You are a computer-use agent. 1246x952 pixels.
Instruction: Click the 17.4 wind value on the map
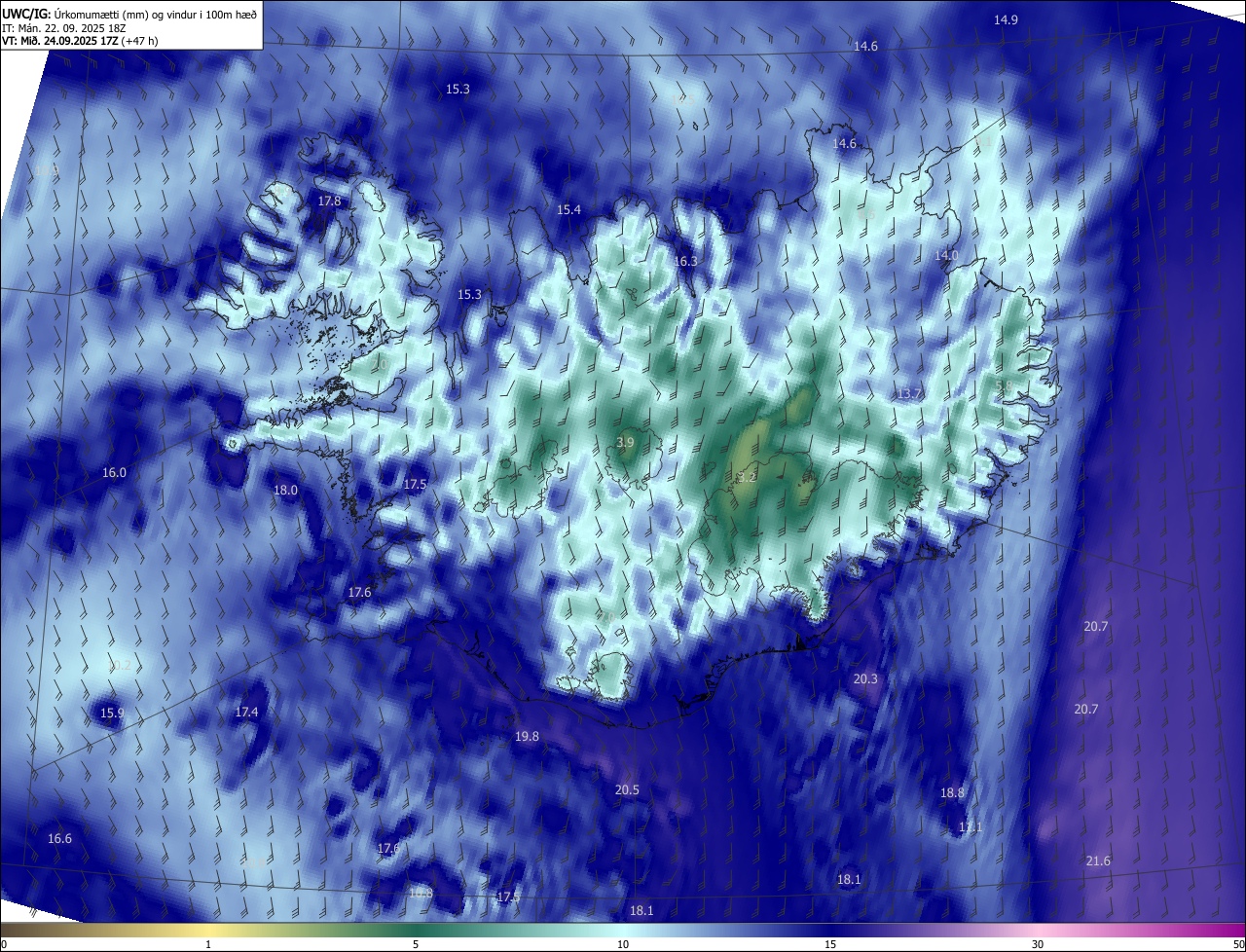[246, 713]
